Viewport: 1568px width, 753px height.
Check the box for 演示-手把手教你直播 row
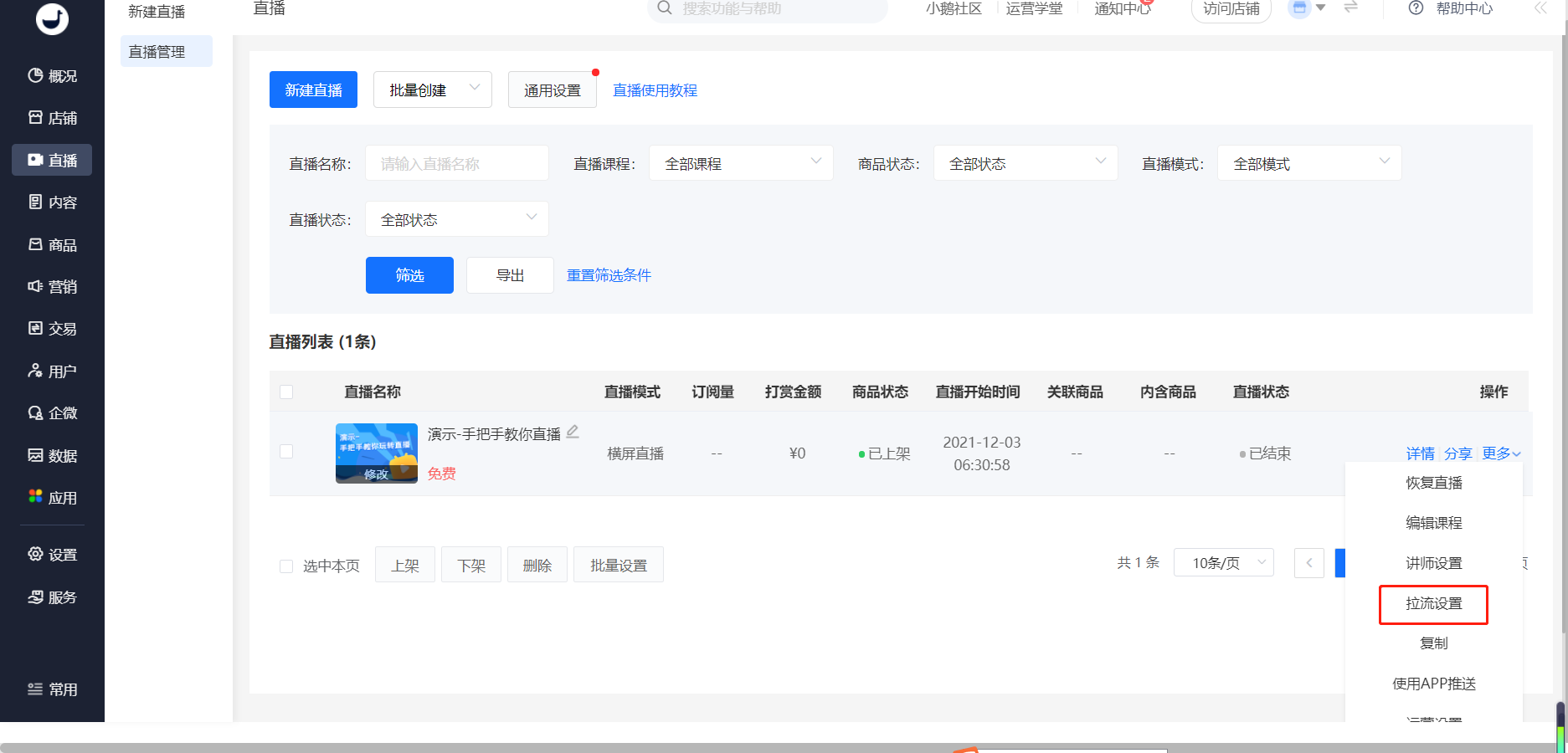pos(286,452)
